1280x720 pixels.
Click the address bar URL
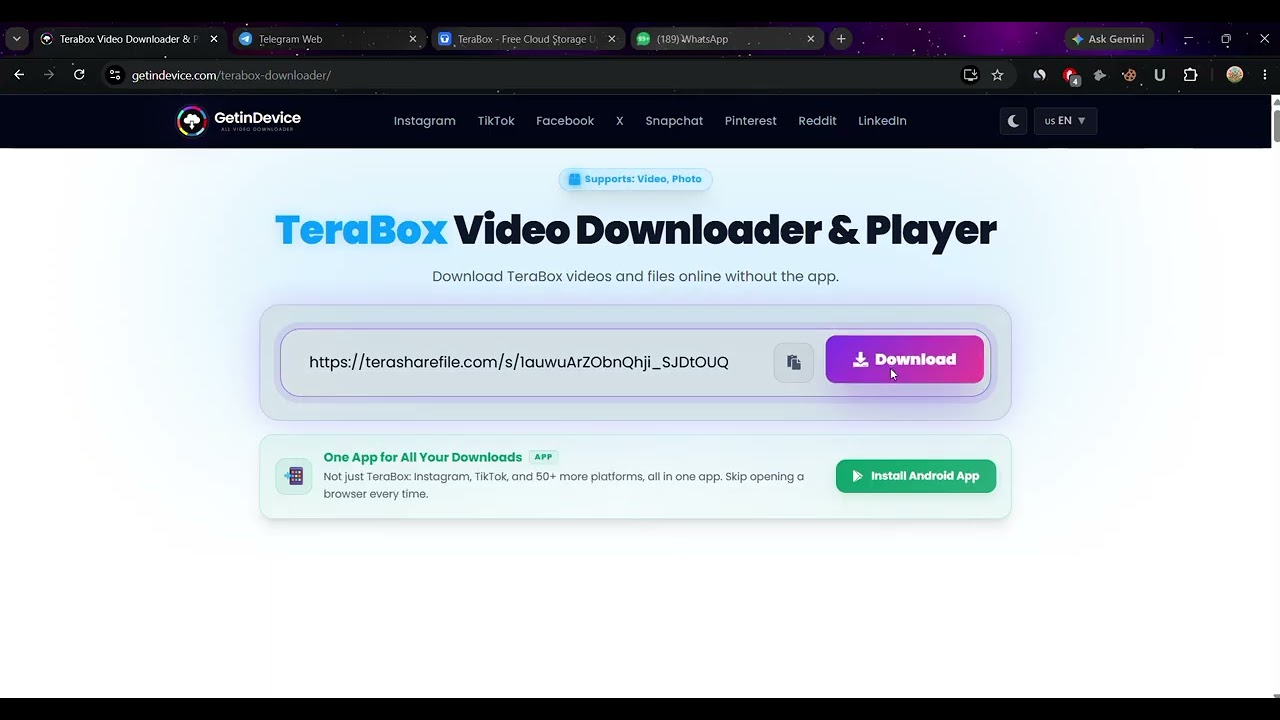(x=232, y=75)
